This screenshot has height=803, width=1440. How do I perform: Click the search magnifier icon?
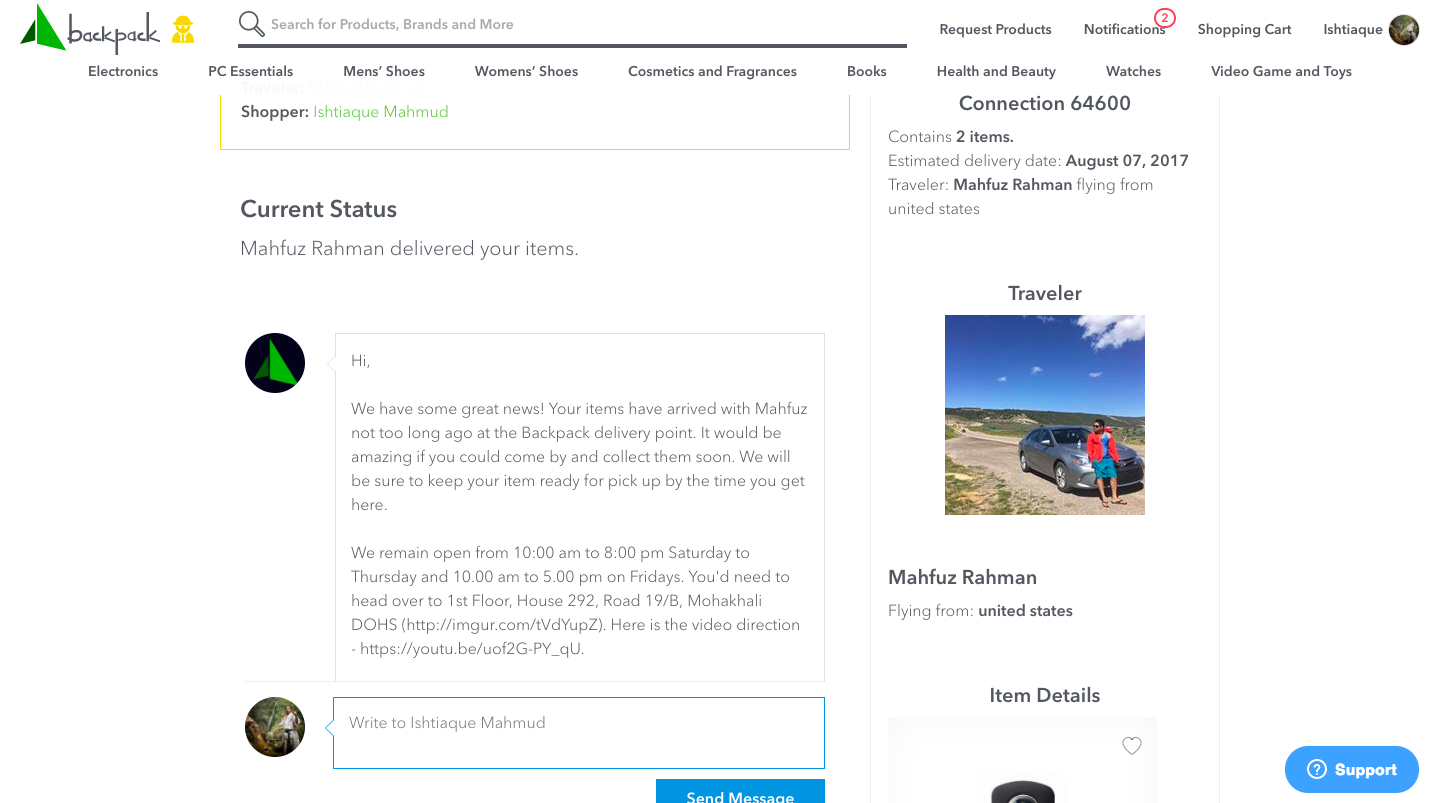coord(252,24)
